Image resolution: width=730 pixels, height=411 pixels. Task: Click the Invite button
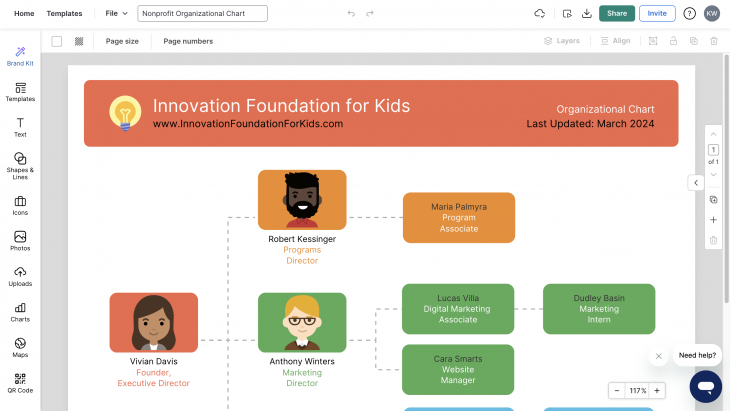657,14
